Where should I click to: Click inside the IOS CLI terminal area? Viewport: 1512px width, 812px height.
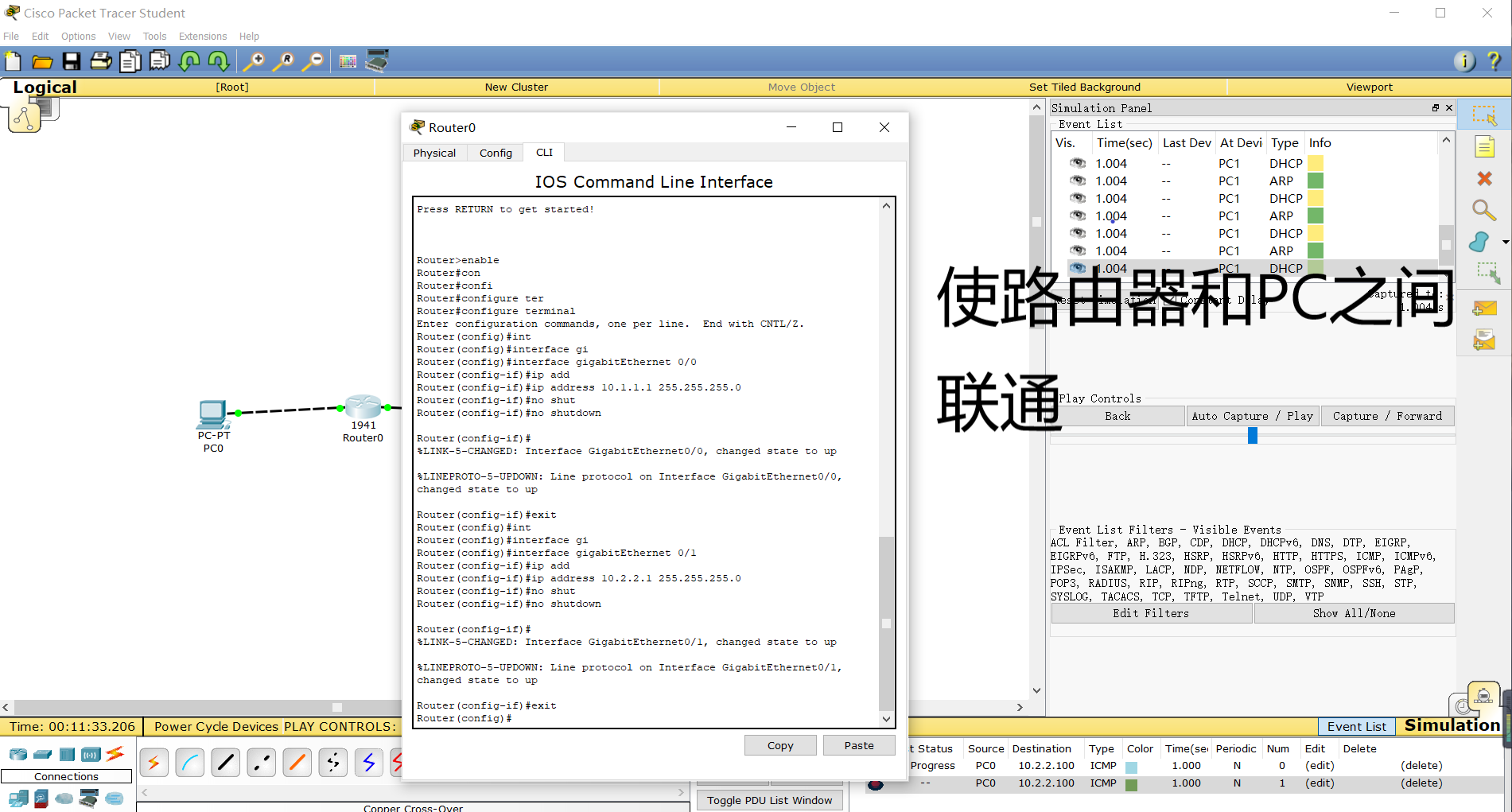(x=646, y=462)
